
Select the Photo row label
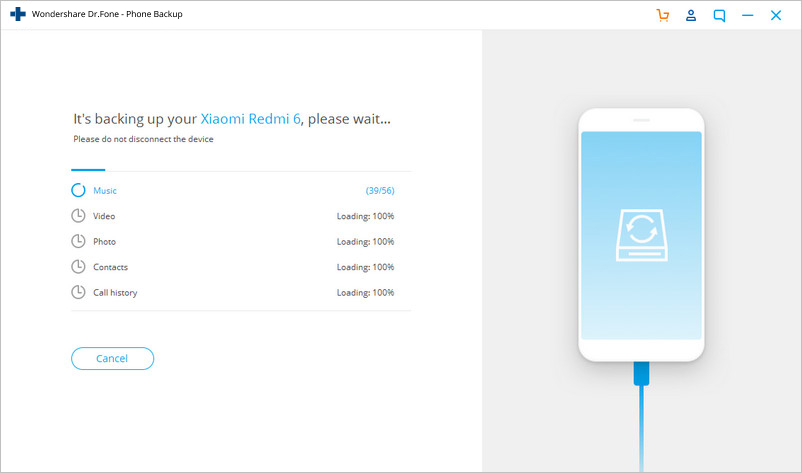[x=104, y=242]
